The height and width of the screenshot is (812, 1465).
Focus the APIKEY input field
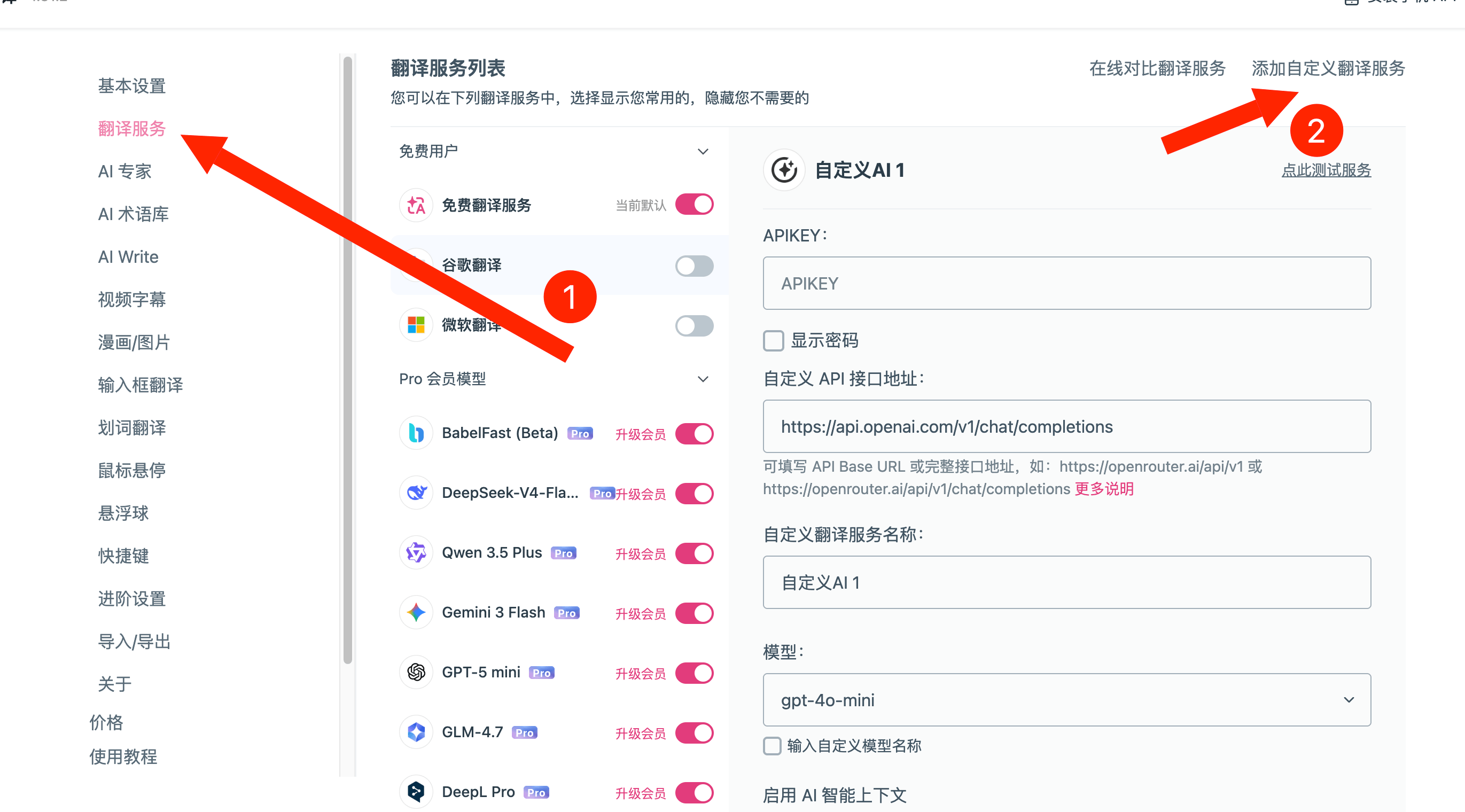click(1066, 283)
